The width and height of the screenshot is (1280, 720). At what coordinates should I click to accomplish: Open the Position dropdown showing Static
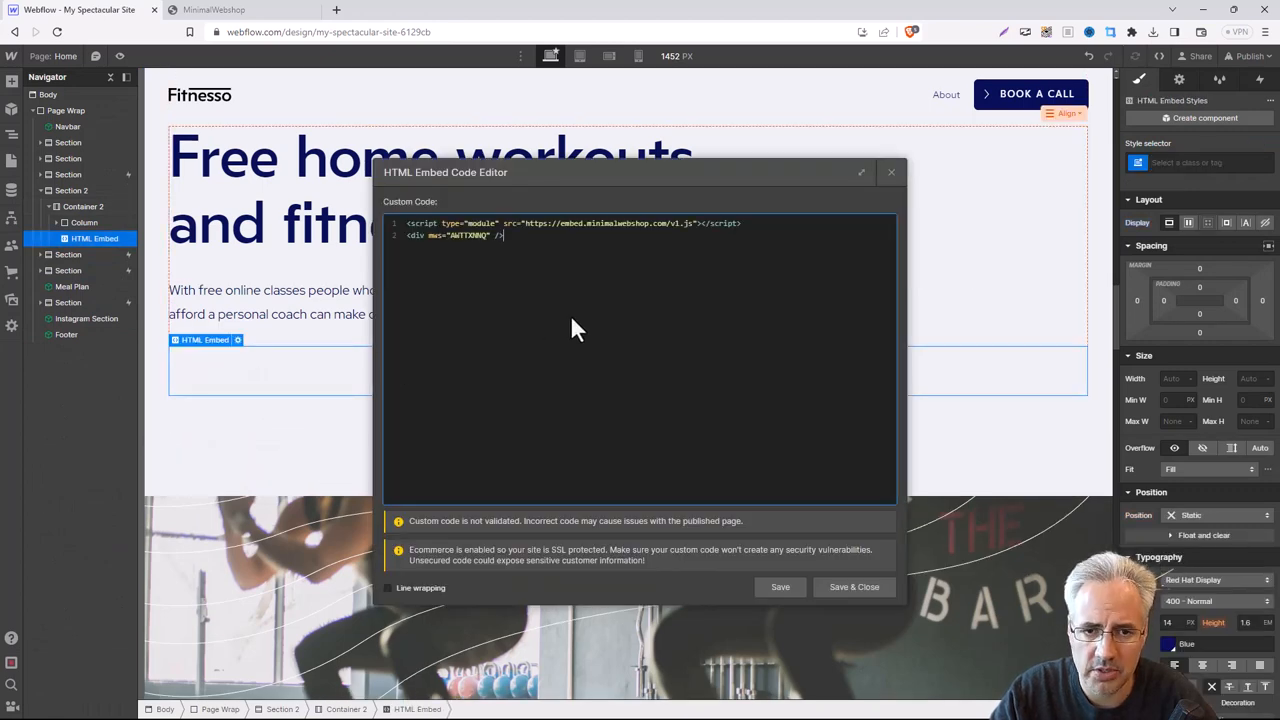click(1217, 515)
